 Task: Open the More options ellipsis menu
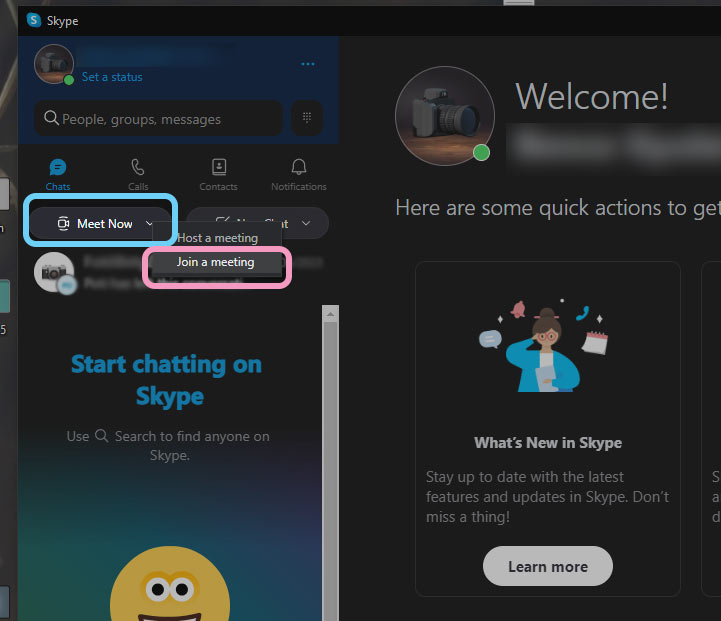(x=308, y=64)
